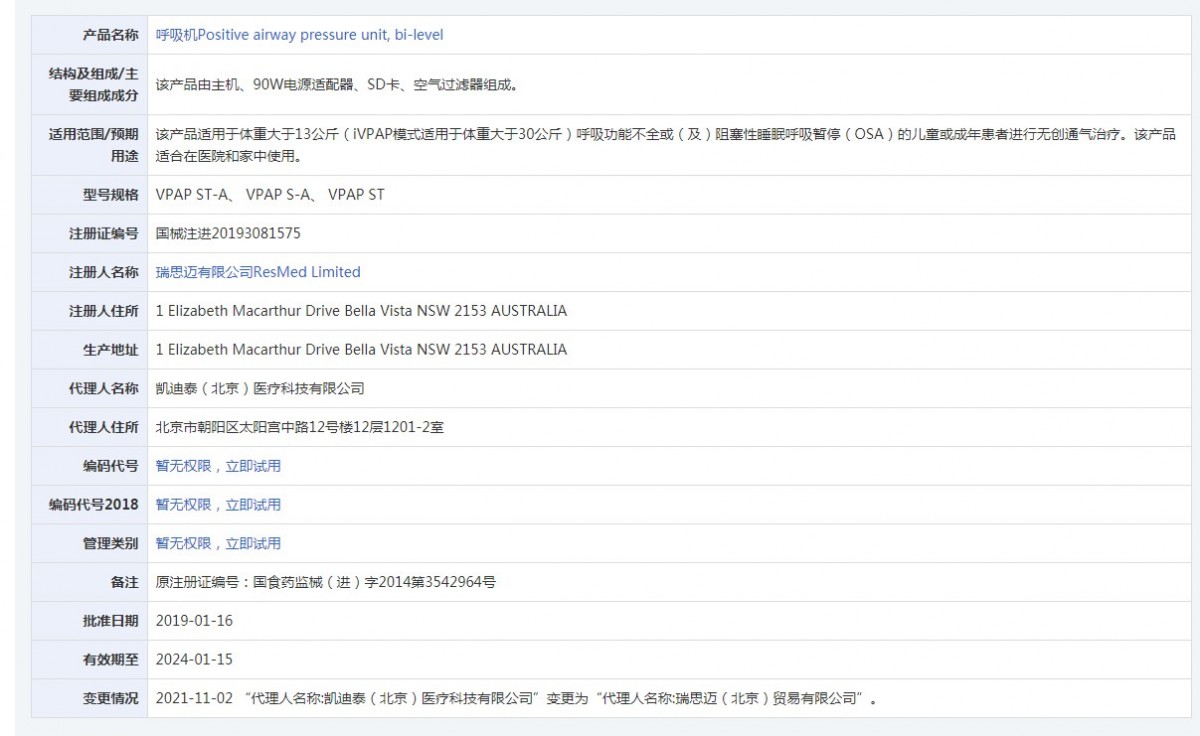Open the 呼吸机Positive airway pressure unit, bi-level link
The image size is (1200, 736).
pos(300,35)
